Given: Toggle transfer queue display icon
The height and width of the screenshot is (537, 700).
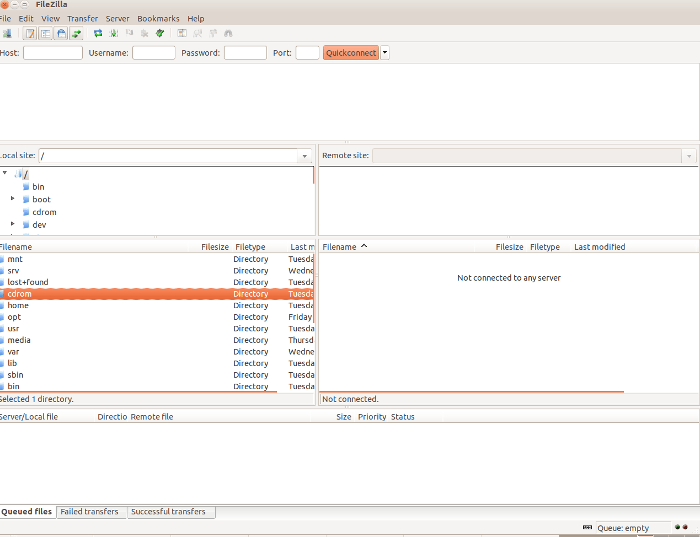Looking at the screenshot, I should 76,33.
